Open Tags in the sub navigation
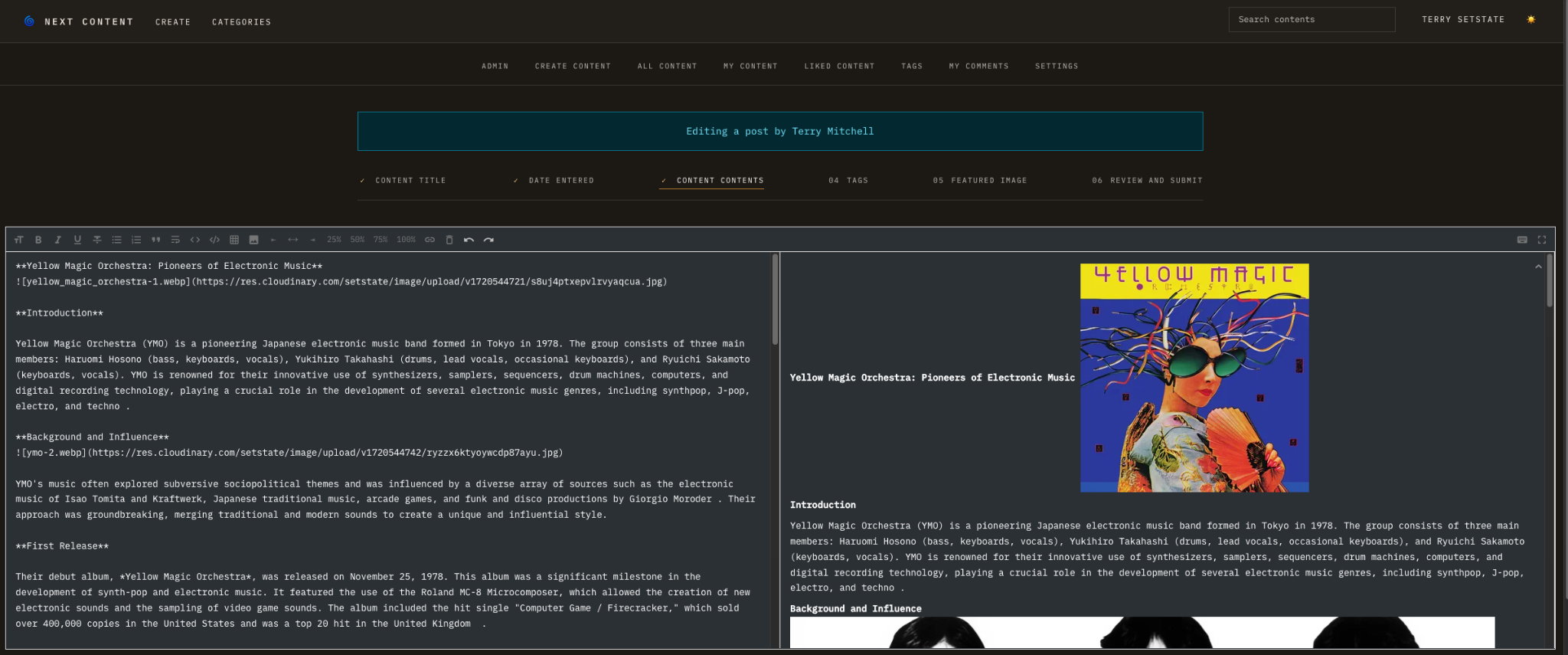This screenshot has width=1568, height=655. (x=912, y=67)
